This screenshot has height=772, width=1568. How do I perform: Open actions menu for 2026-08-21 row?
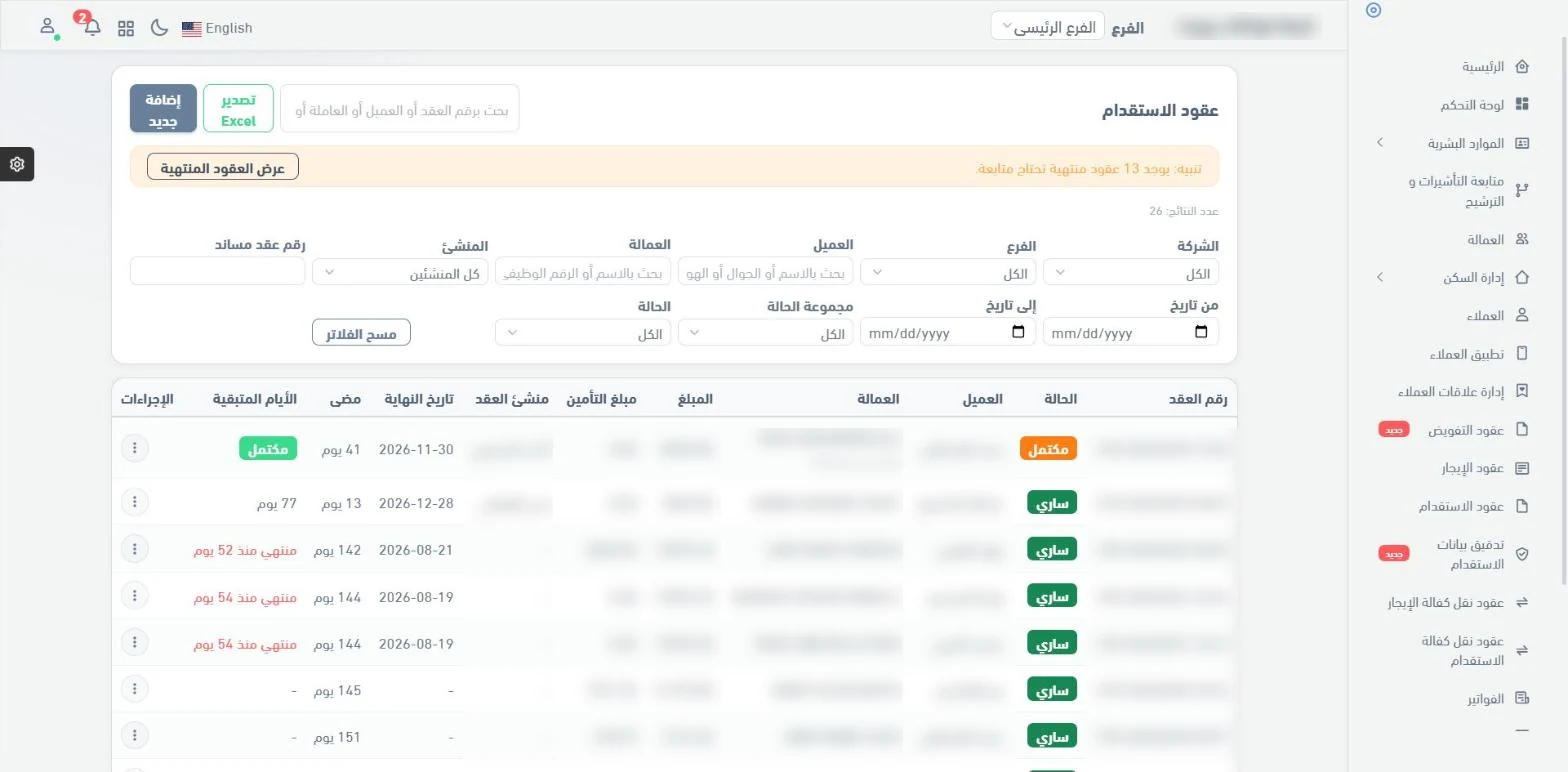click(x=134, y=549)
